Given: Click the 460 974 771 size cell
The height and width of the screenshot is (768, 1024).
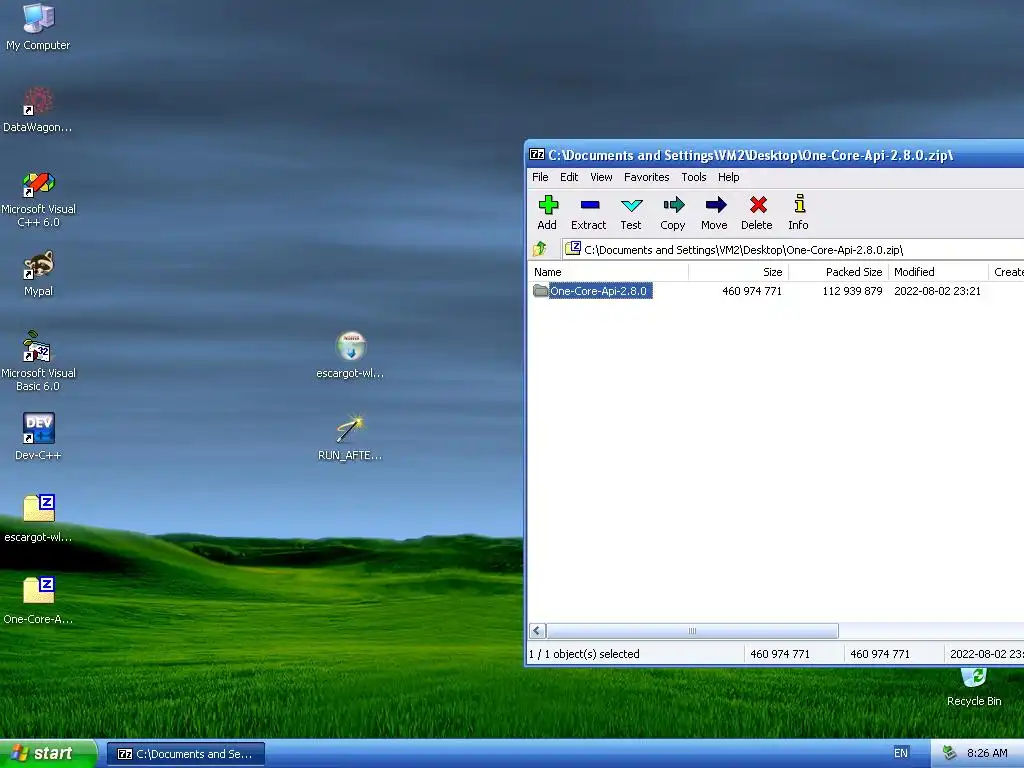Looking at the screenshot, I should tap(752, 291).
